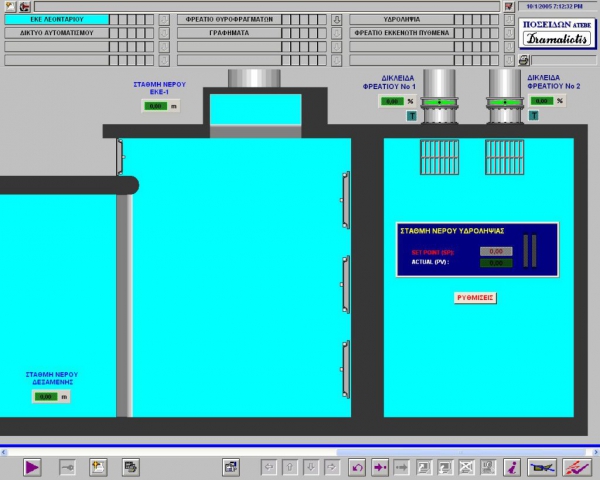Click the purple info icon in bottom toolbar
The height and width of the screenshot is (480, 600).
tap(510, 466)
